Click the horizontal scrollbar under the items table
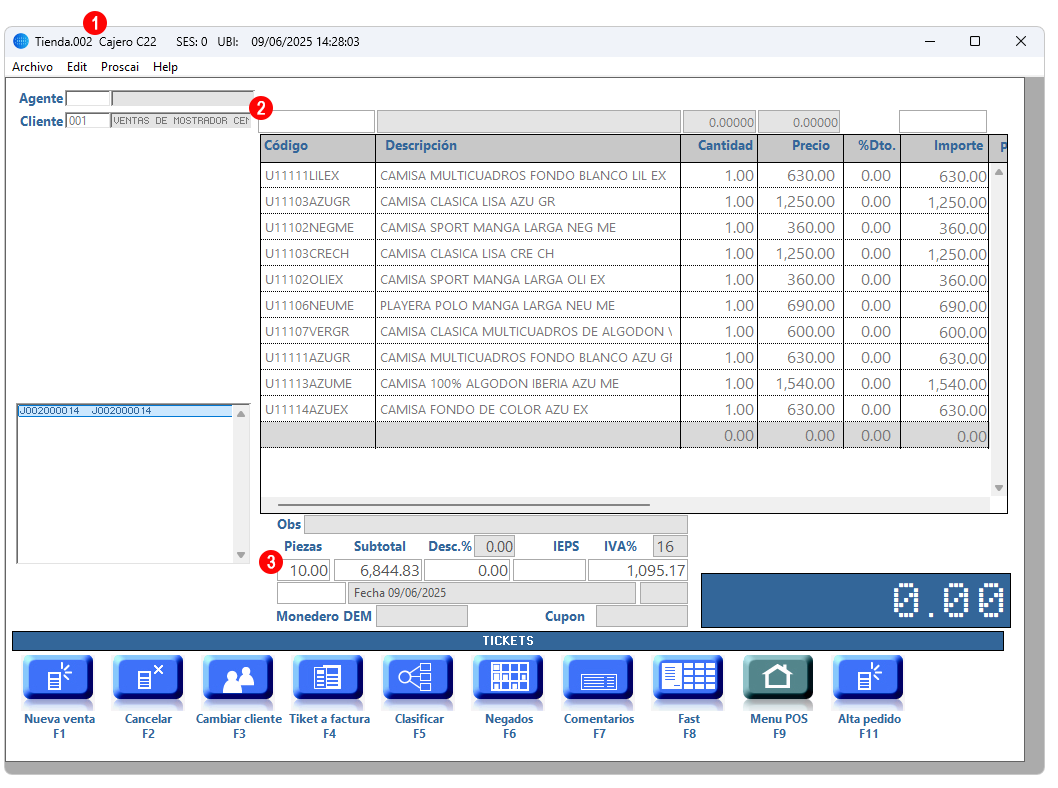This screenshot has width=1058, height=788. point(464,505)
